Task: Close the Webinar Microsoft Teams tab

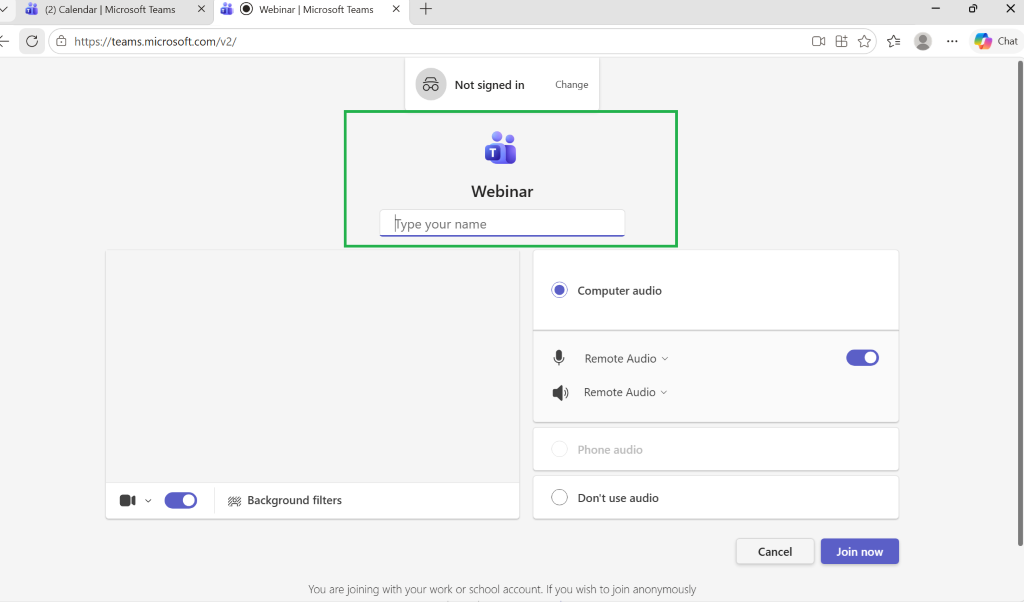Action: pyautogui.click(x=396, y=9)
